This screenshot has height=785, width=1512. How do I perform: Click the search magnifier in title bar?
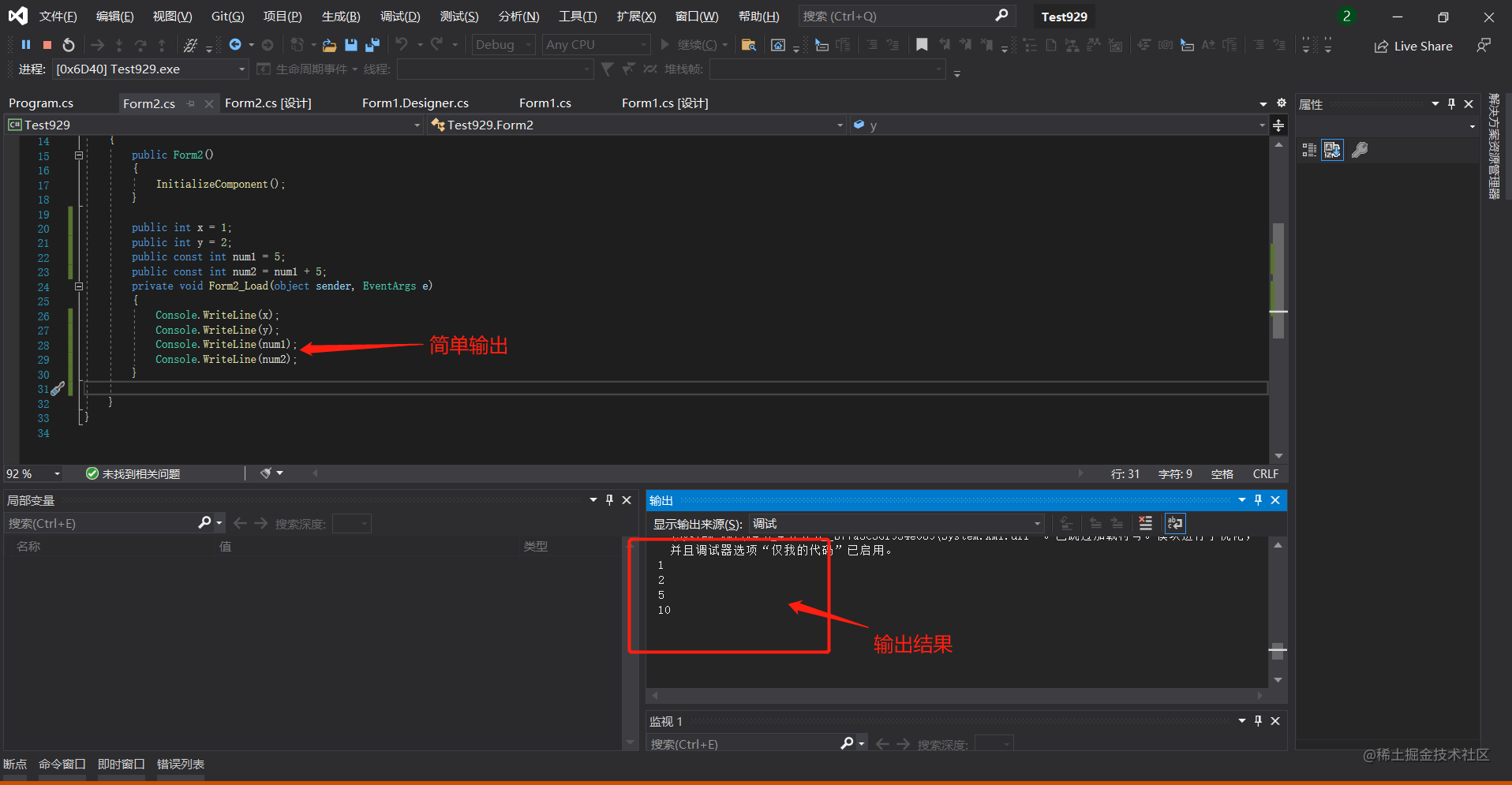[x=1001, y=16]
